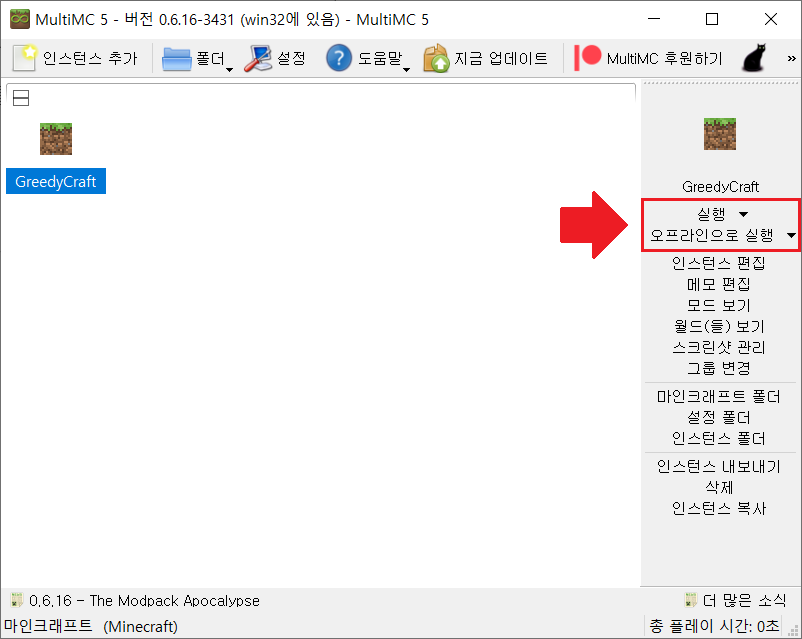Image resolution: width=802 pixels, height=639 pixels.
Task: Open 인스턴스 폴더 (Instance folder)
Action: click(719, 438)
